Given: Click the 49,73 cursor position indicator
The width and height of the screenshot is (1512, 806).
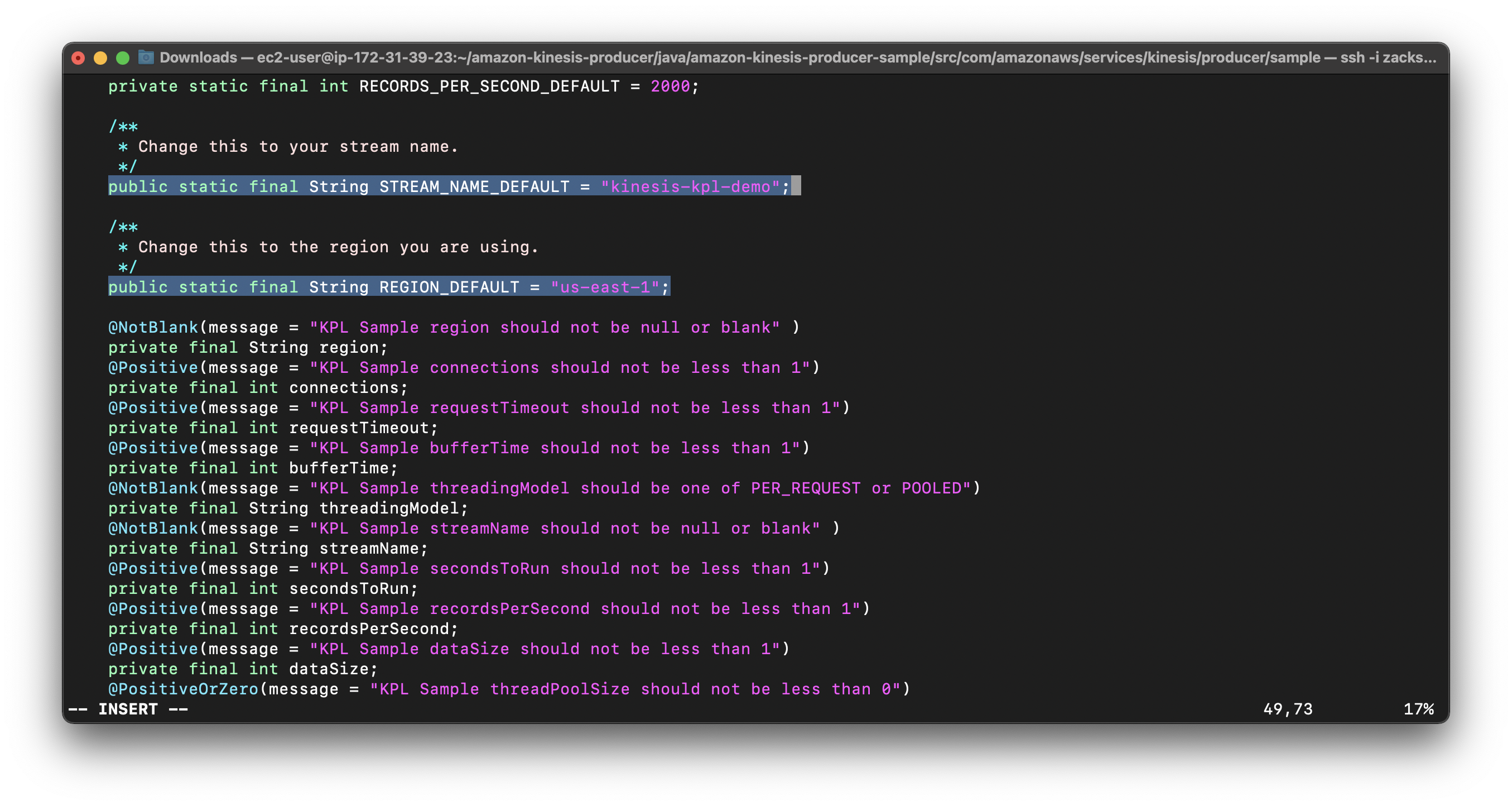Looking at the screenshot, I should tap(1287, 709).
